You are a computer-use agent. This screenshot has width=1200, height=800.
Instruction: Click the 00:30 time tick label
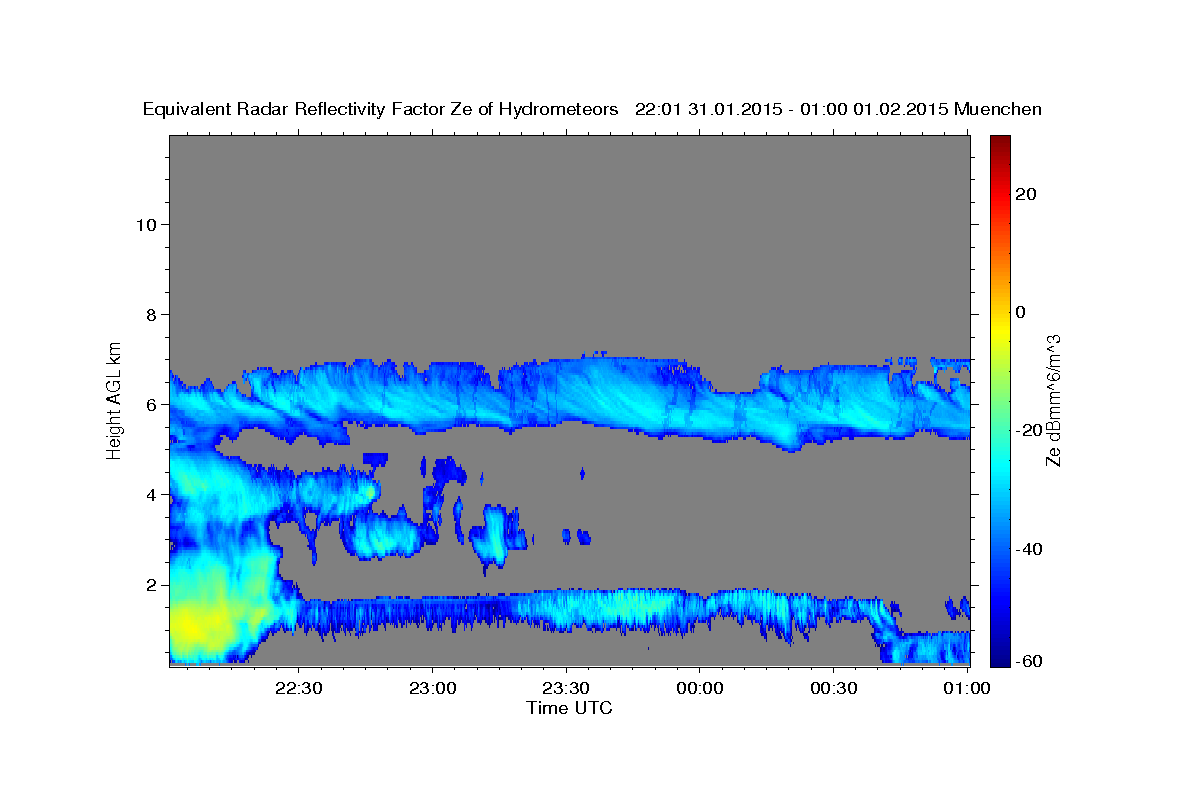click(x=832, y=688)
